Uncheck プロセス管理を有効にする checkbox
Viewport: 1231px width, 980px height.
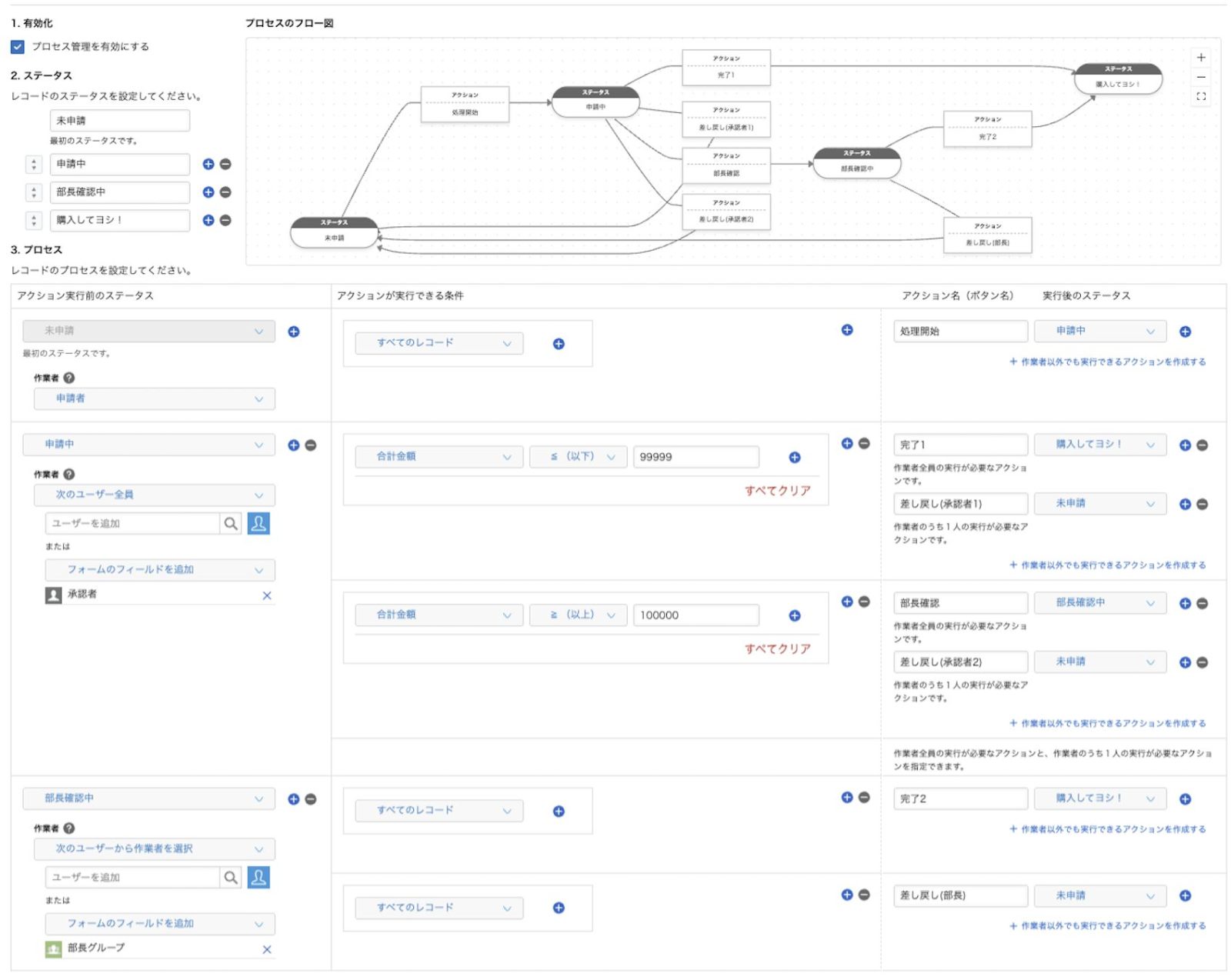click(18, 47)
